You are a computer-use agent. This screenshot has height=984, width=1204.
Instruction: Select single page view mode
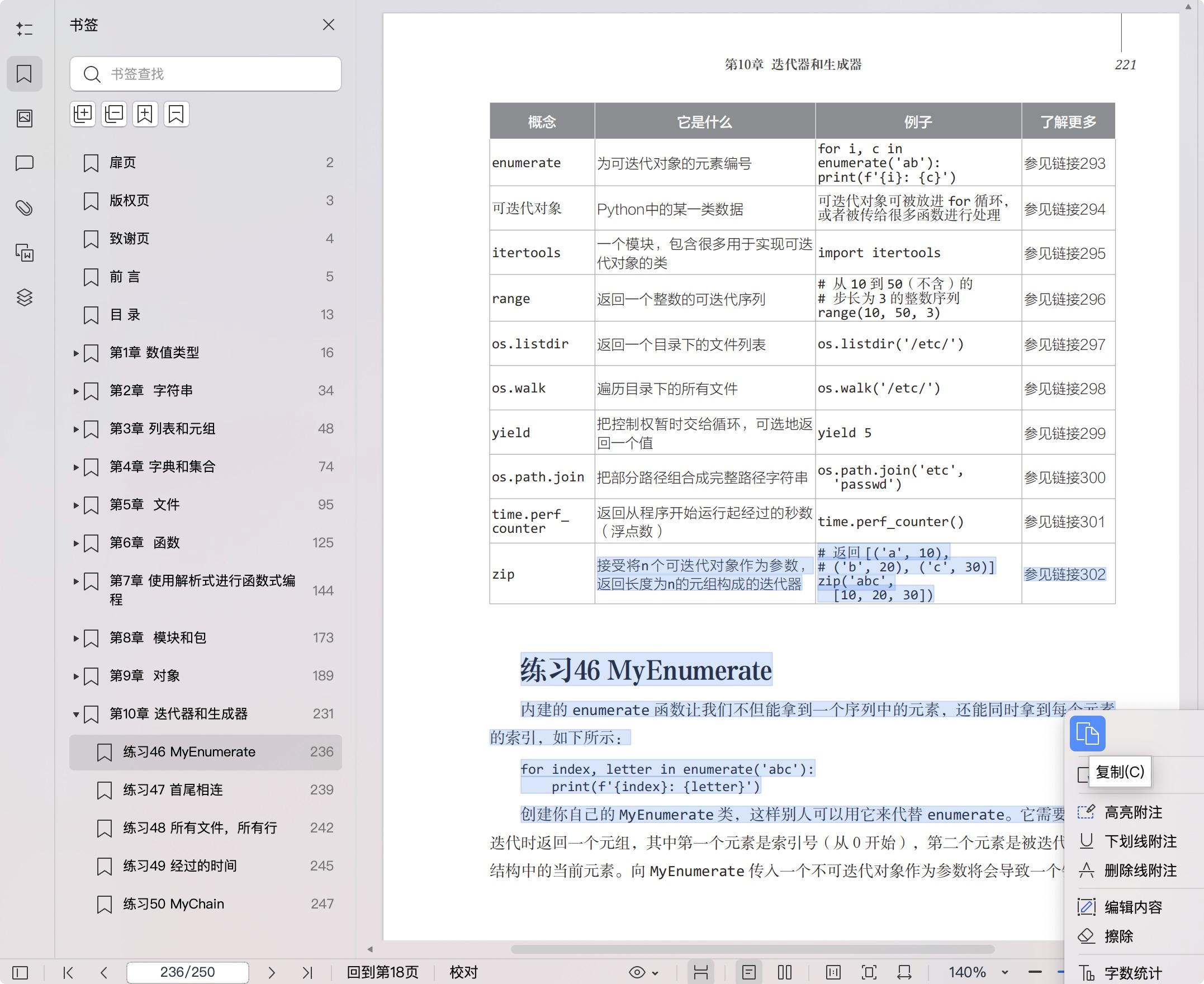748,973
